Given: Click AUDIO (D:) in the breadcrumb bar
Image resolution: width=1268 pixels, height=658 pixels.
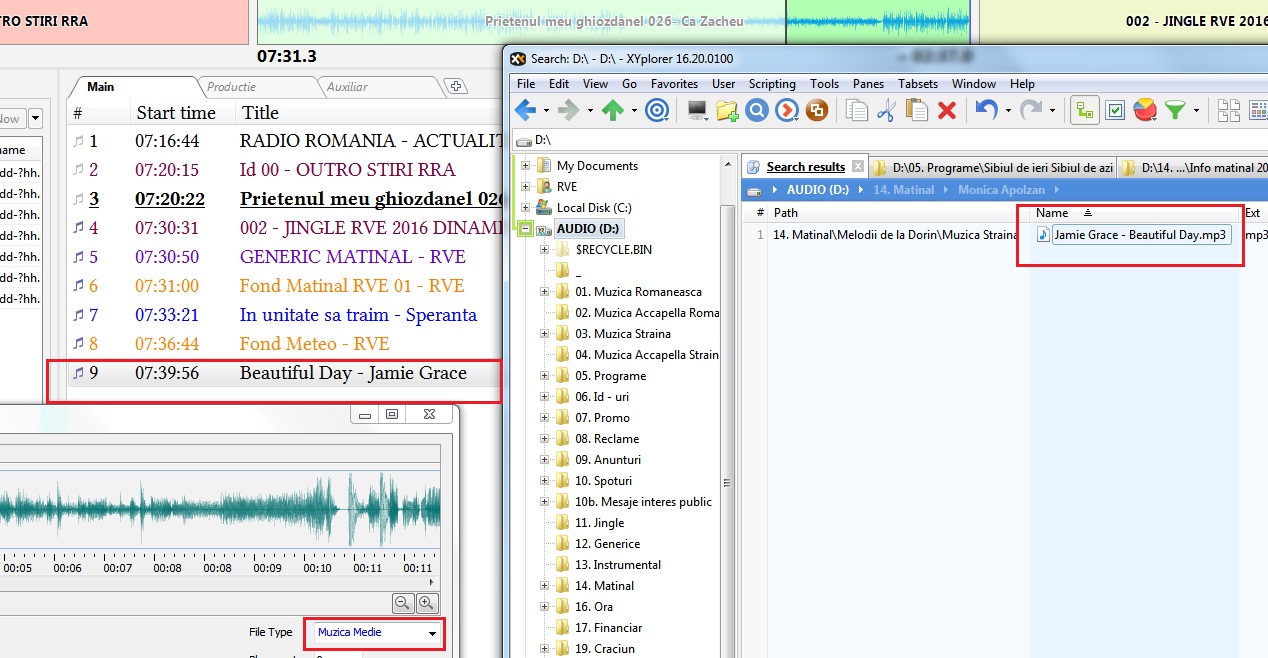Looking at the screenshot, I should [817, 189].
